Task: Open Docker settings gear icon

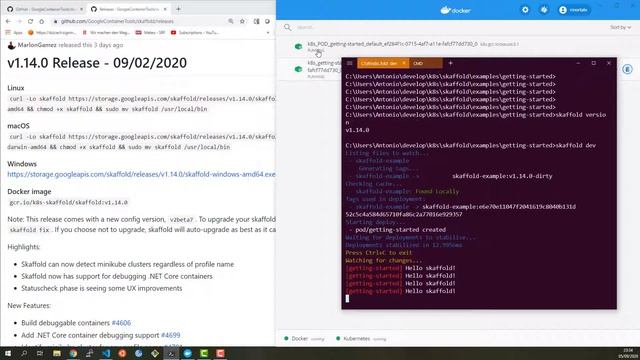Action: 525,10
